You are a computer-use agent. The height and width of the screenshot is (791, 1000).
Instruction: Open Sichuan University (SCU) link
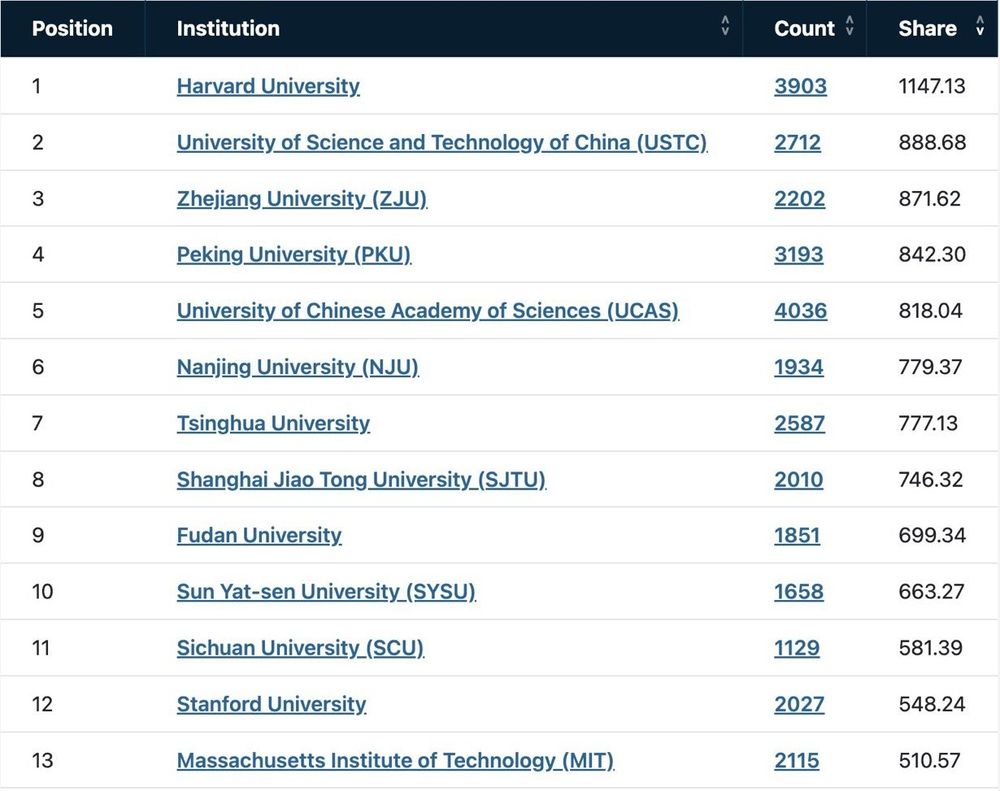[x=300, y=648]
